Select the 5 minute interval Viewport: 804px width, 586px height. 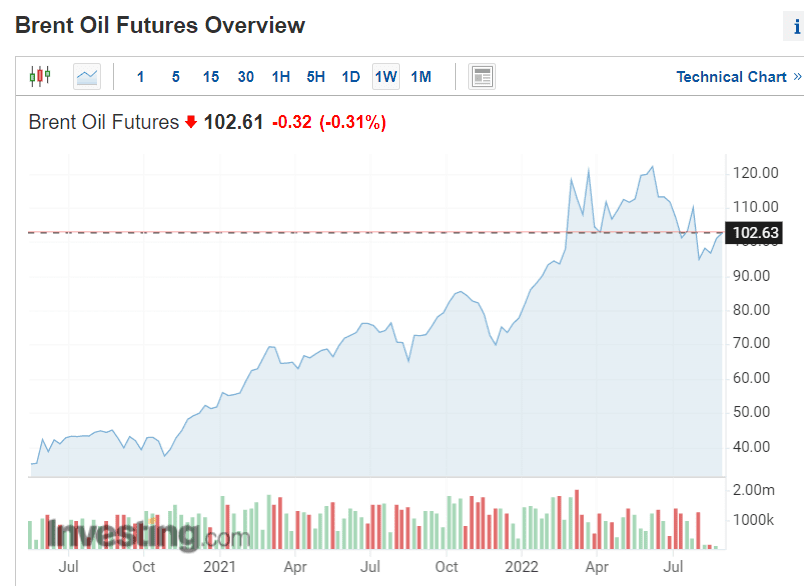pyautogui.click(x=175, y=76)
